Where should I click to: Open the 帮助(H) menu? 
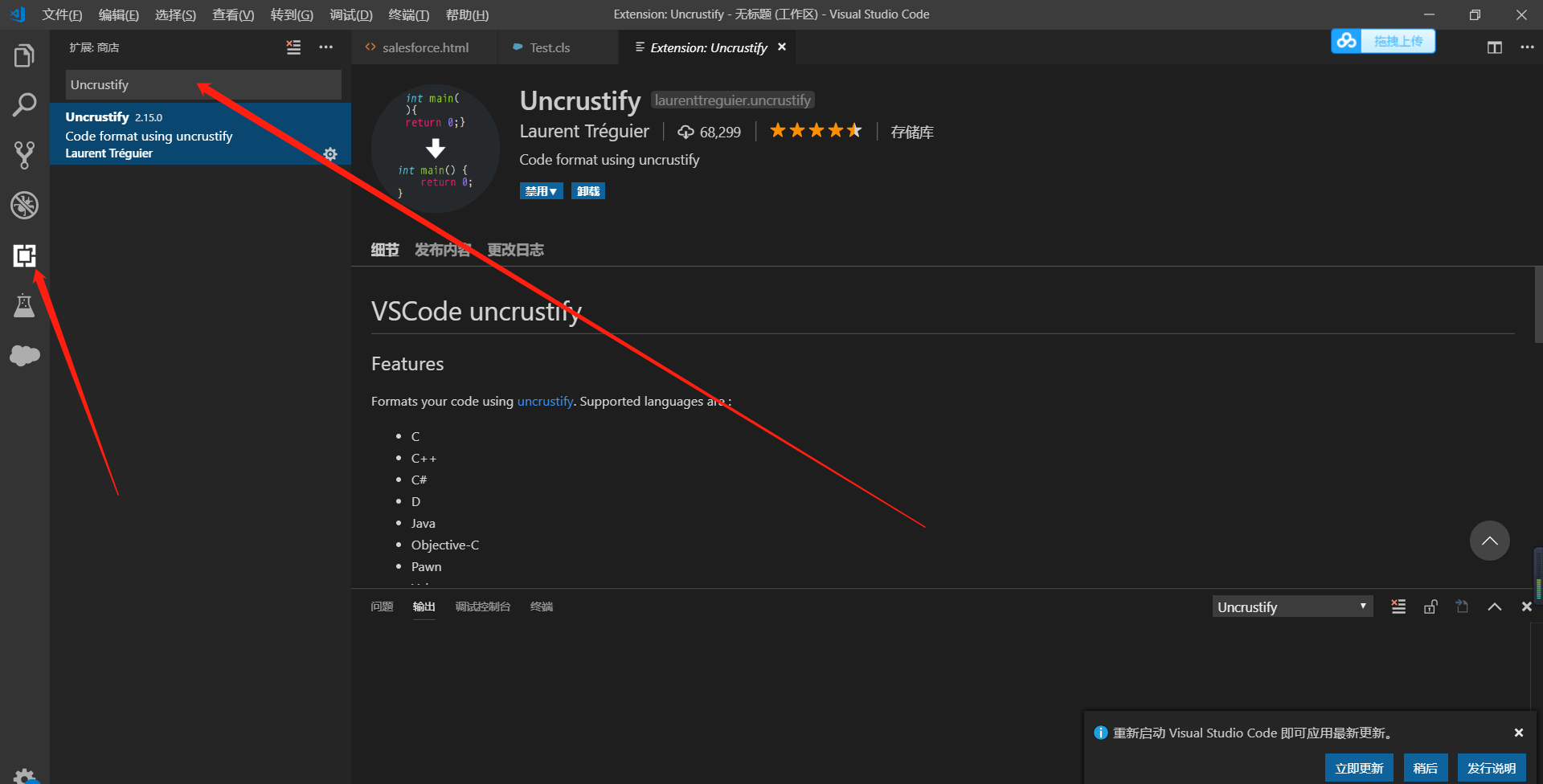[x=467, y=14]
